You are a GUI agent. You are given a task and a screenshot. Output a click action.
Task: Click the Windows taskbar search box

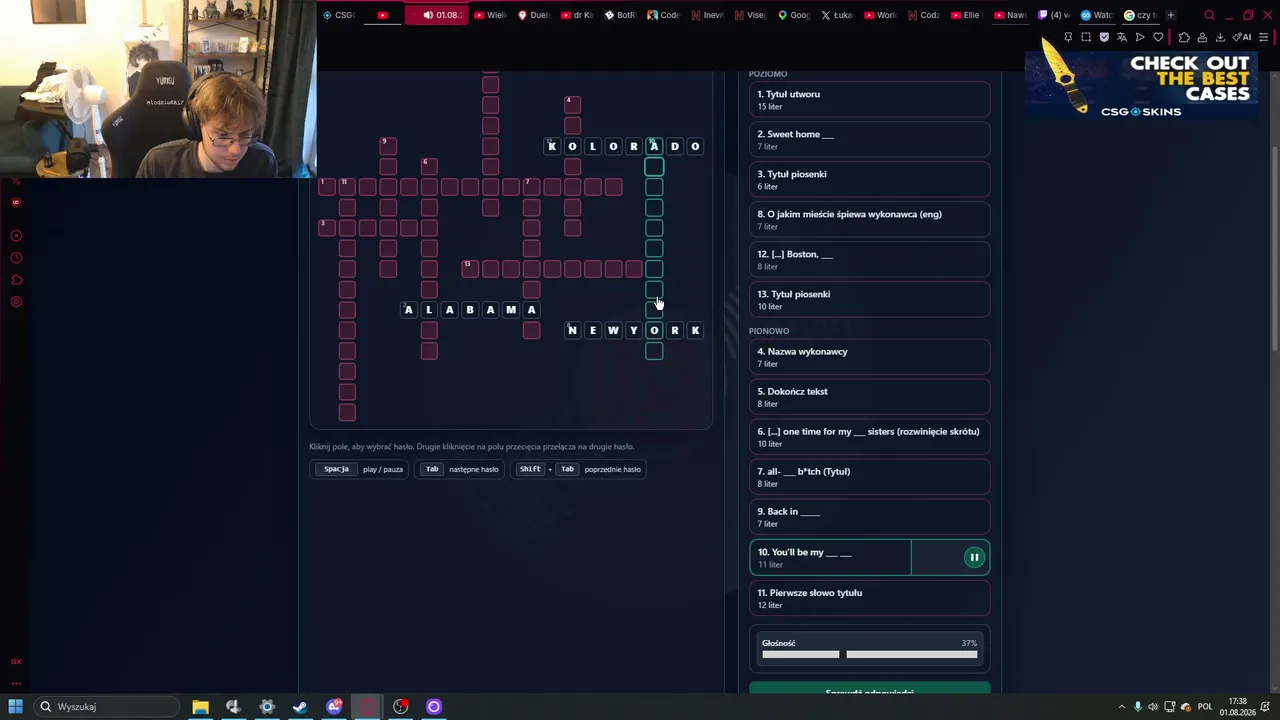click(x=107, y=706)
